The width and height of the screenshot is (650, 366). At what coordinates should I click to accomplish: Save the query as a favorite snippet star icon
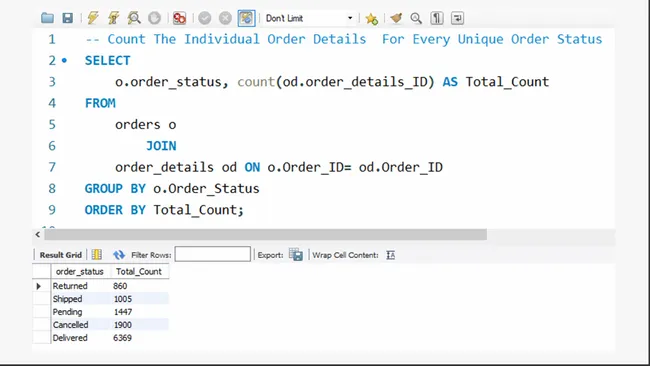pos(371,19)
